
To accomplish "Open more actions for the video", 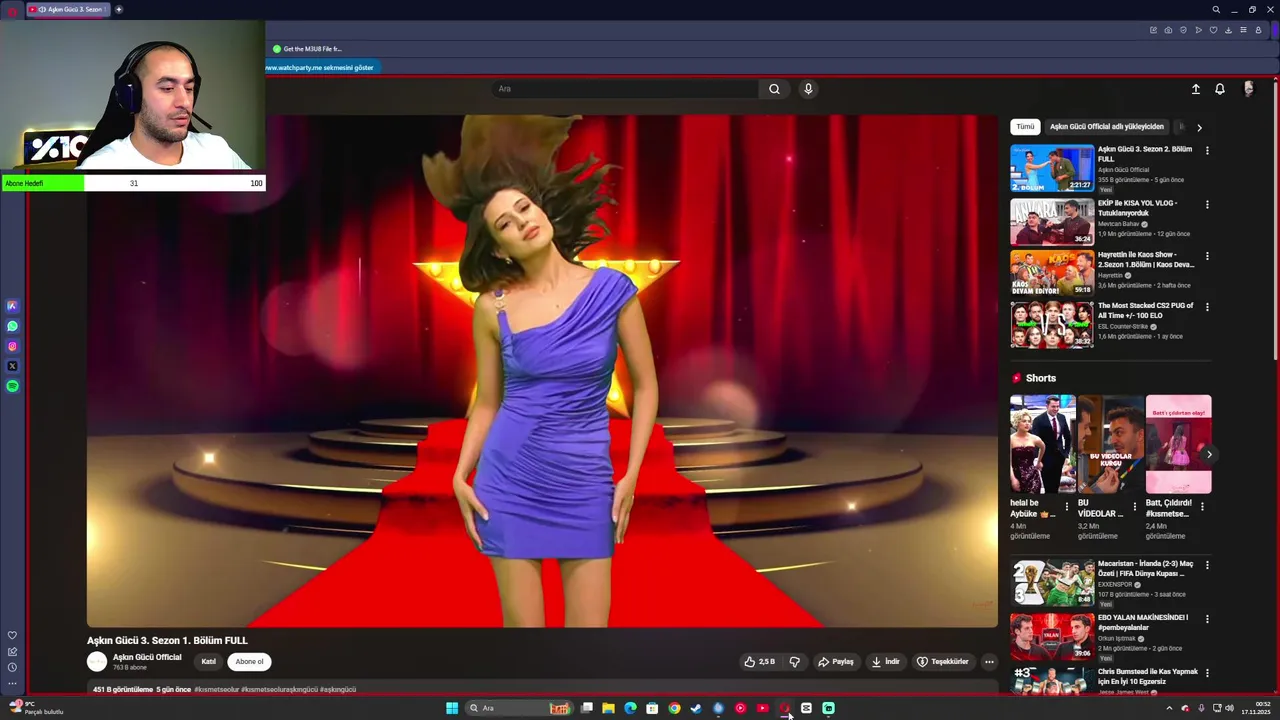I will pyautogui.click(x=989, y=661).
